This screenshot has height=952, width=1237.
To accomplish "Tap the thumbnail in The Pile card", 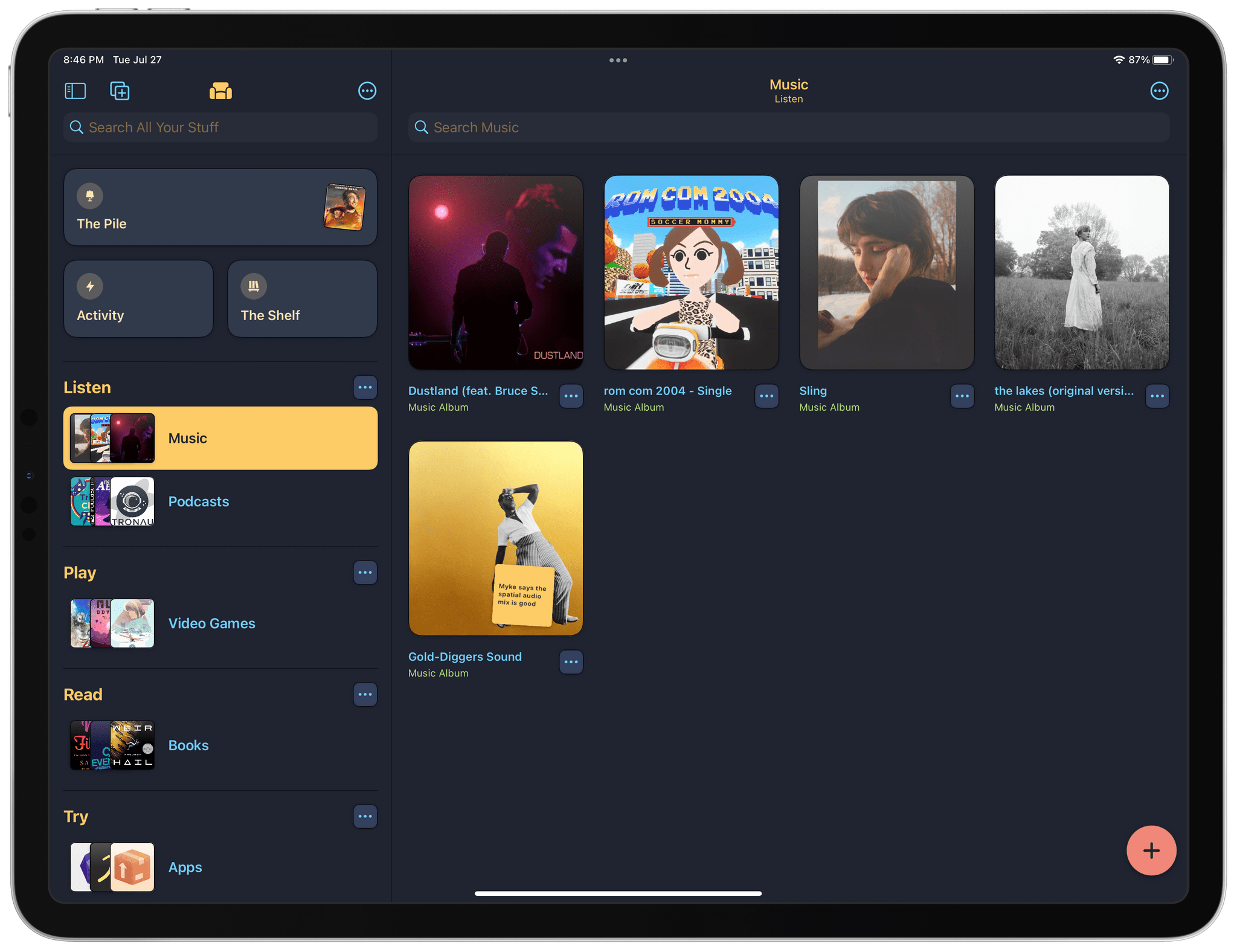I will click(344, 207).
